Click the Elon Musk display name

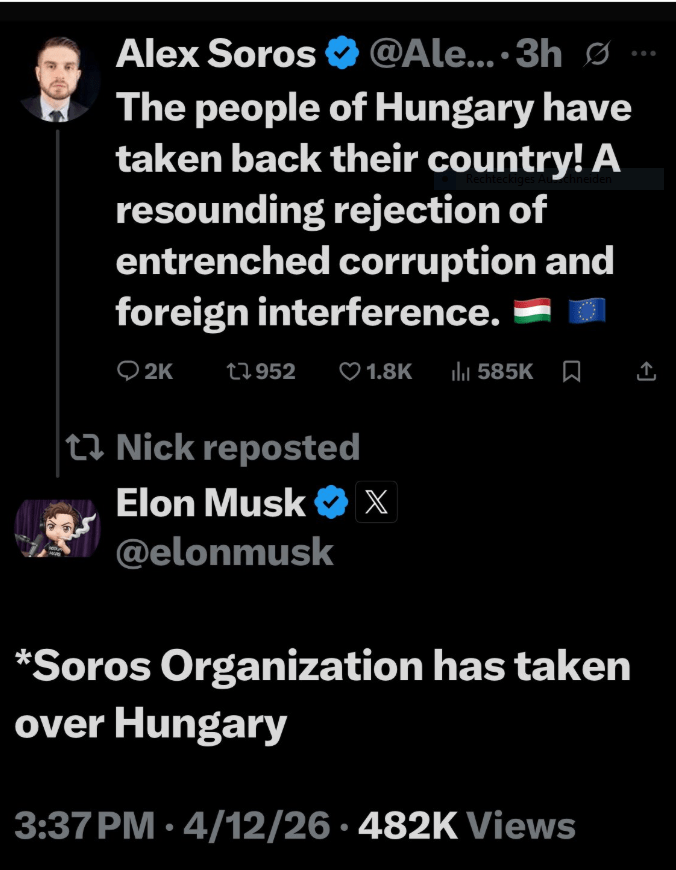click(211, 503)
